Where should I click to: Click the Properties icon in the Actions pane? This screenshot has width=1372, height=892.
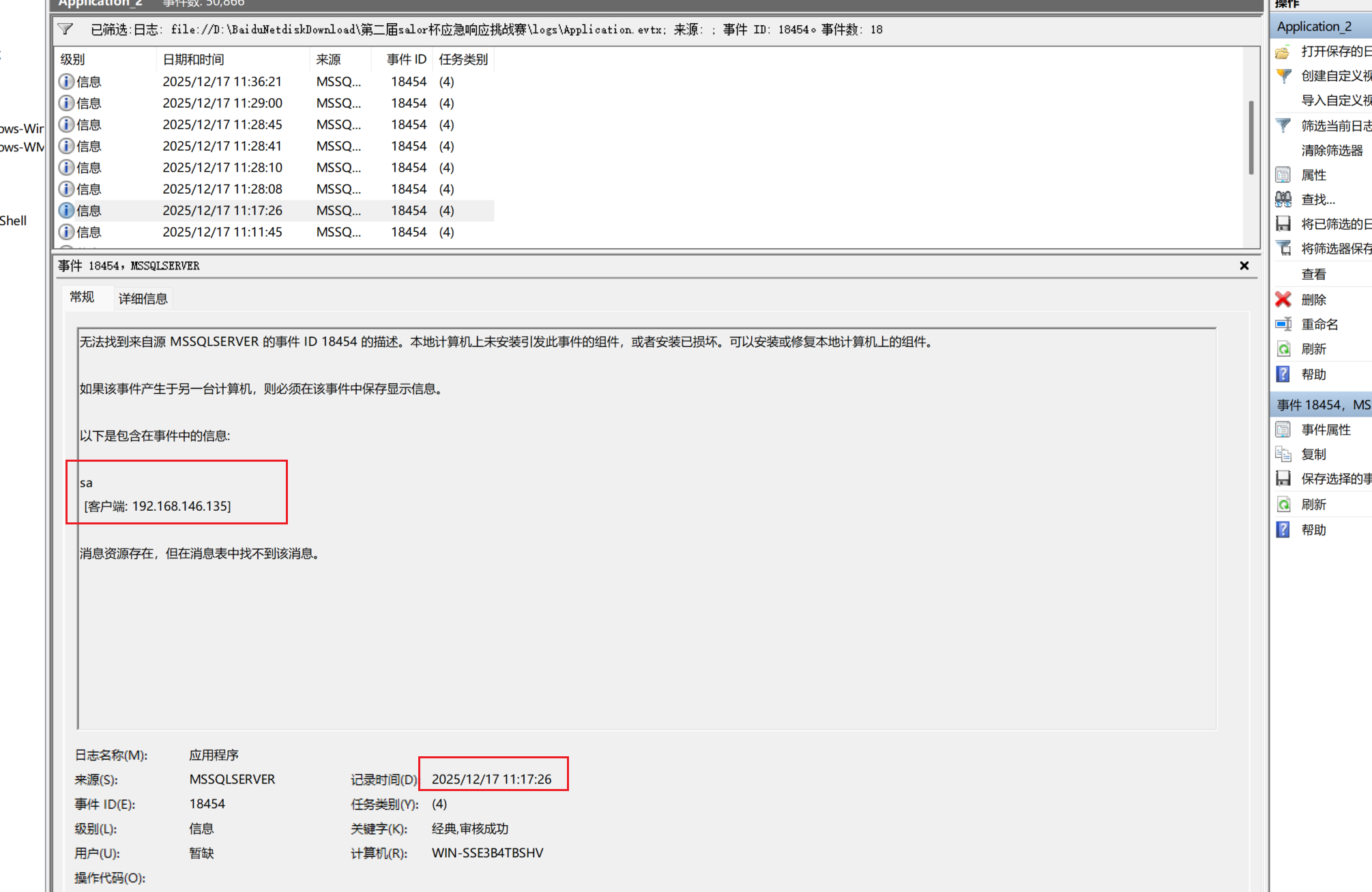click(1283, 175)
